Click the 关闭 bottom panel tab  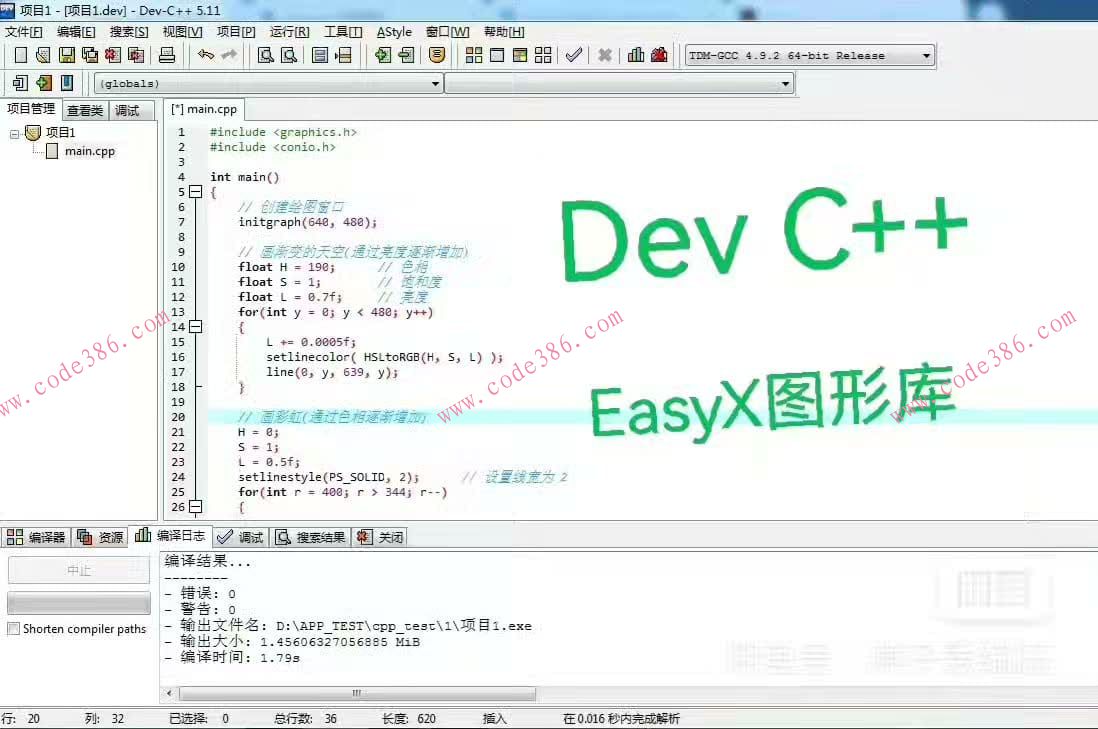[380, 537]
